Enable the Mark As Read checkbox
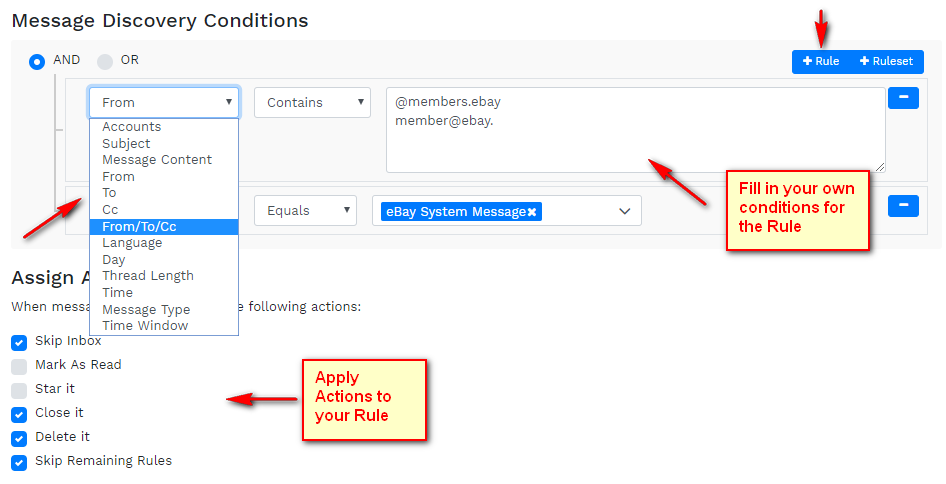Viewport: 946px width, 484px height. 19,366
